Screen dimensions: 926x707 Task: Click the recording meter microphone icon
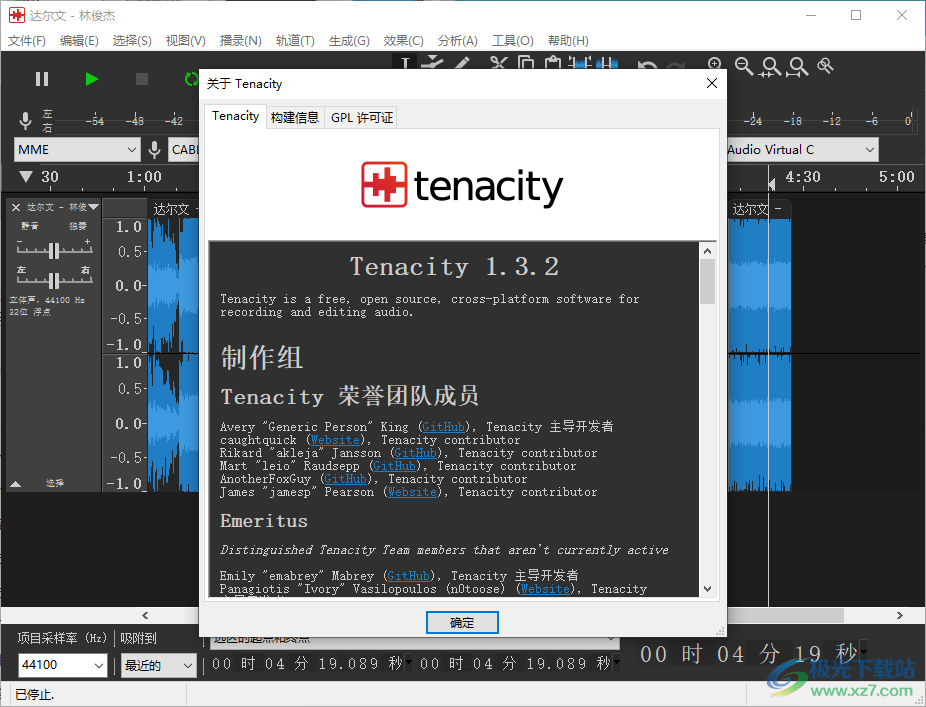click(25, 120)
